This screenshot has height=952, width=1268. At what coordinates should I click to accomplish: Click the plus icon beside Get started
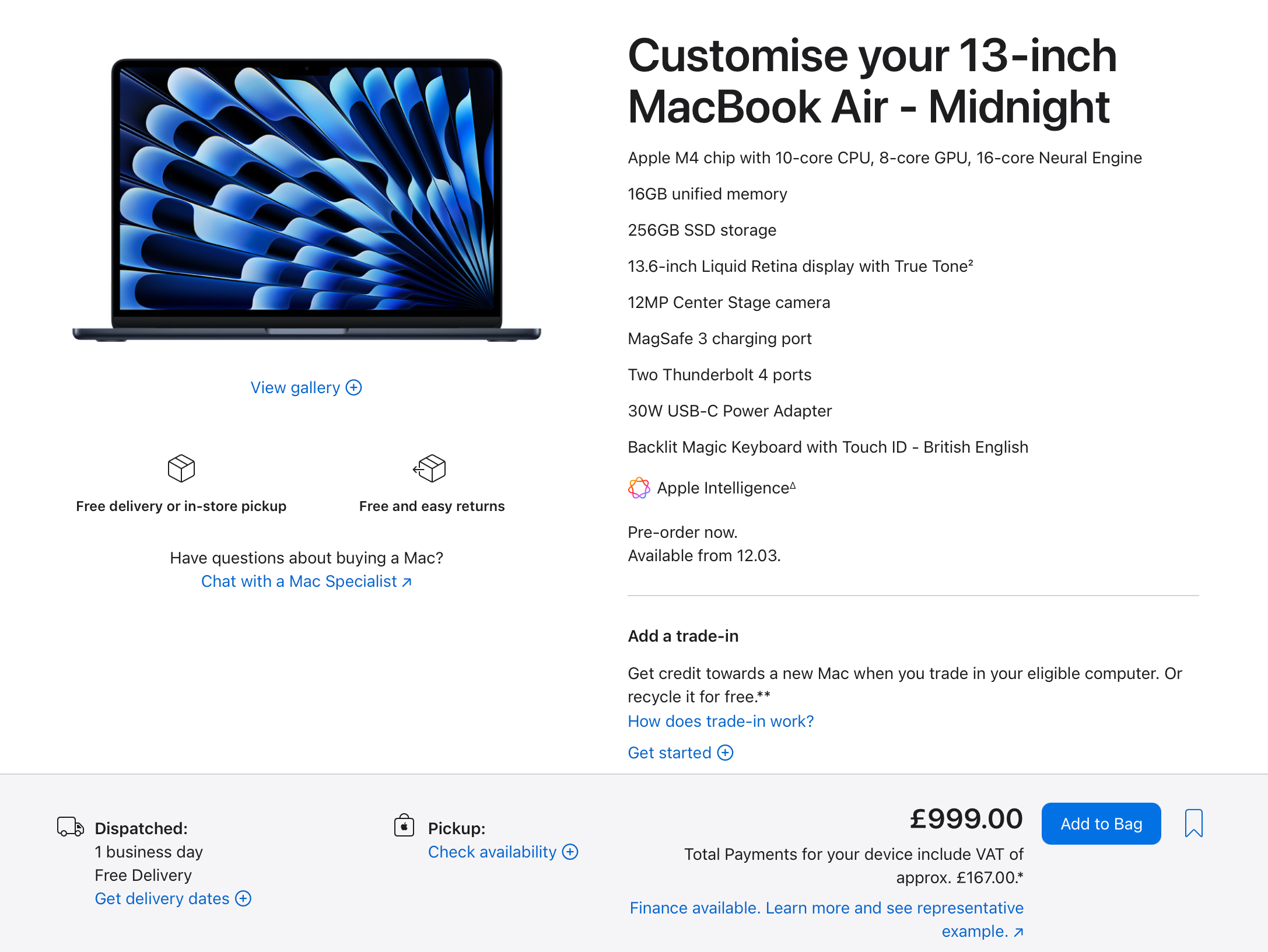725,752
